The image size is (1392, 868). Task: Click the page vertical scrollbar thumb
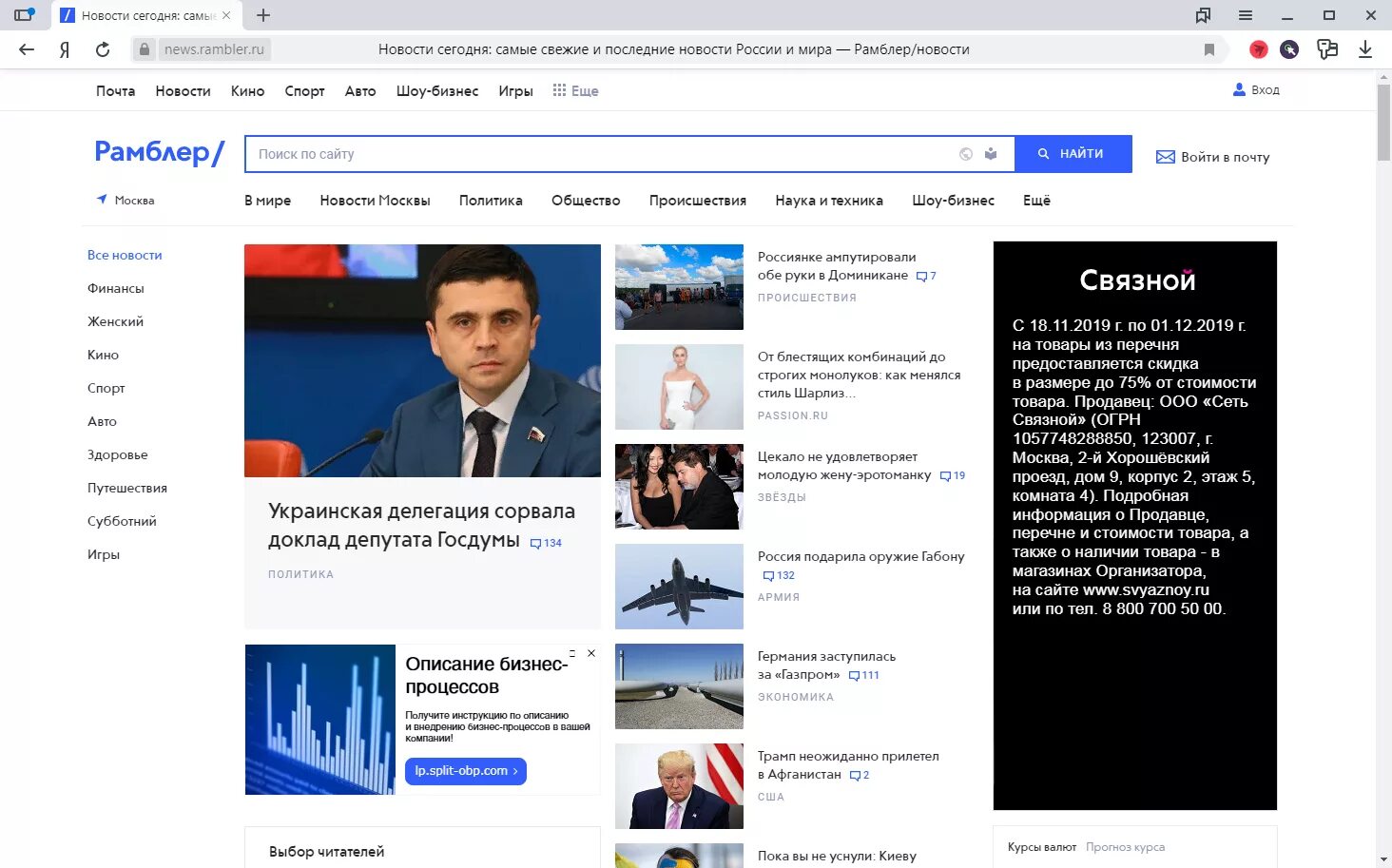(1383, 124)
